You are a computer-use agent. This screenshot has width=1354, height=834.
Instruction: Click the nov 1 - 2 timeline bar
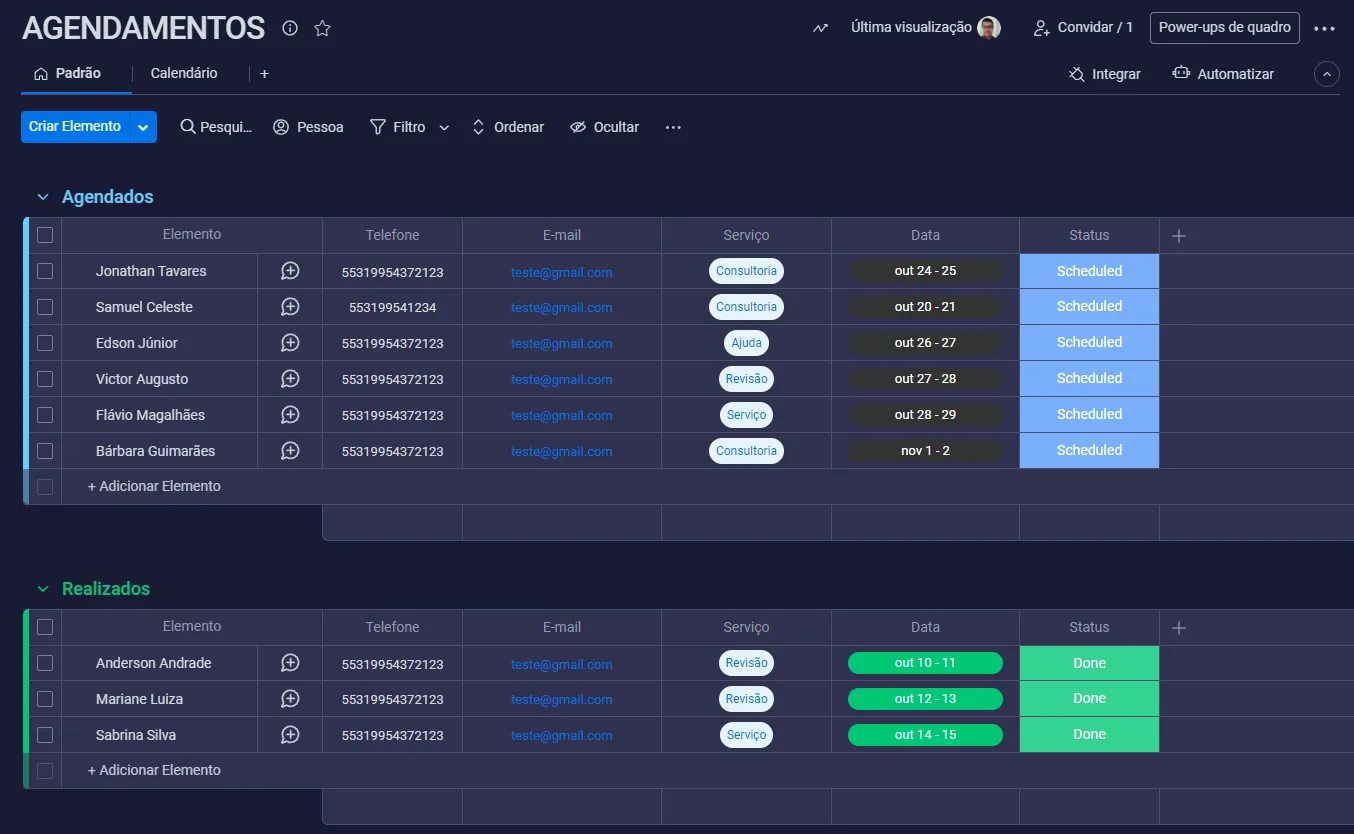click(x=925, y=451)
